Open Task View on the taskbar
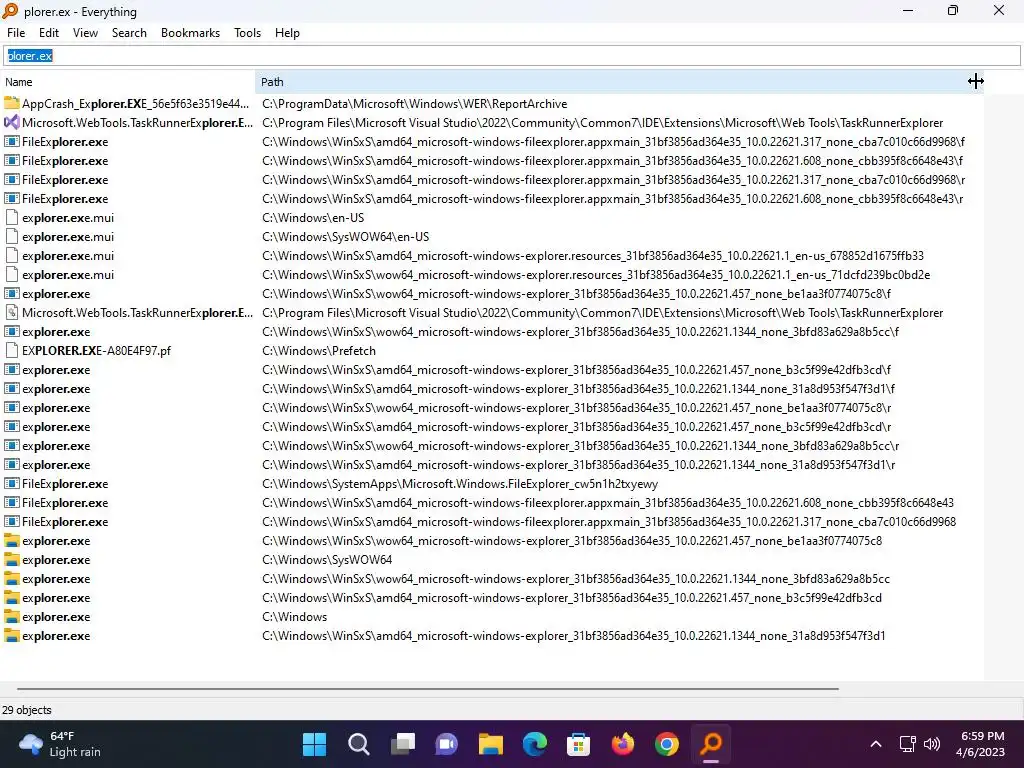1024x768 pixels. click(x=402, y=744)
